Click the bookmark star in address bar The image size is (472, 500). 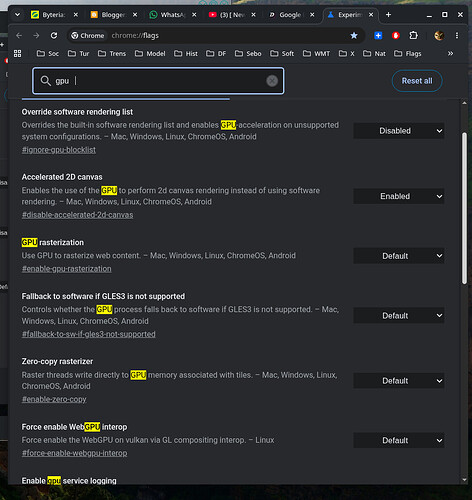pos(354,35)
